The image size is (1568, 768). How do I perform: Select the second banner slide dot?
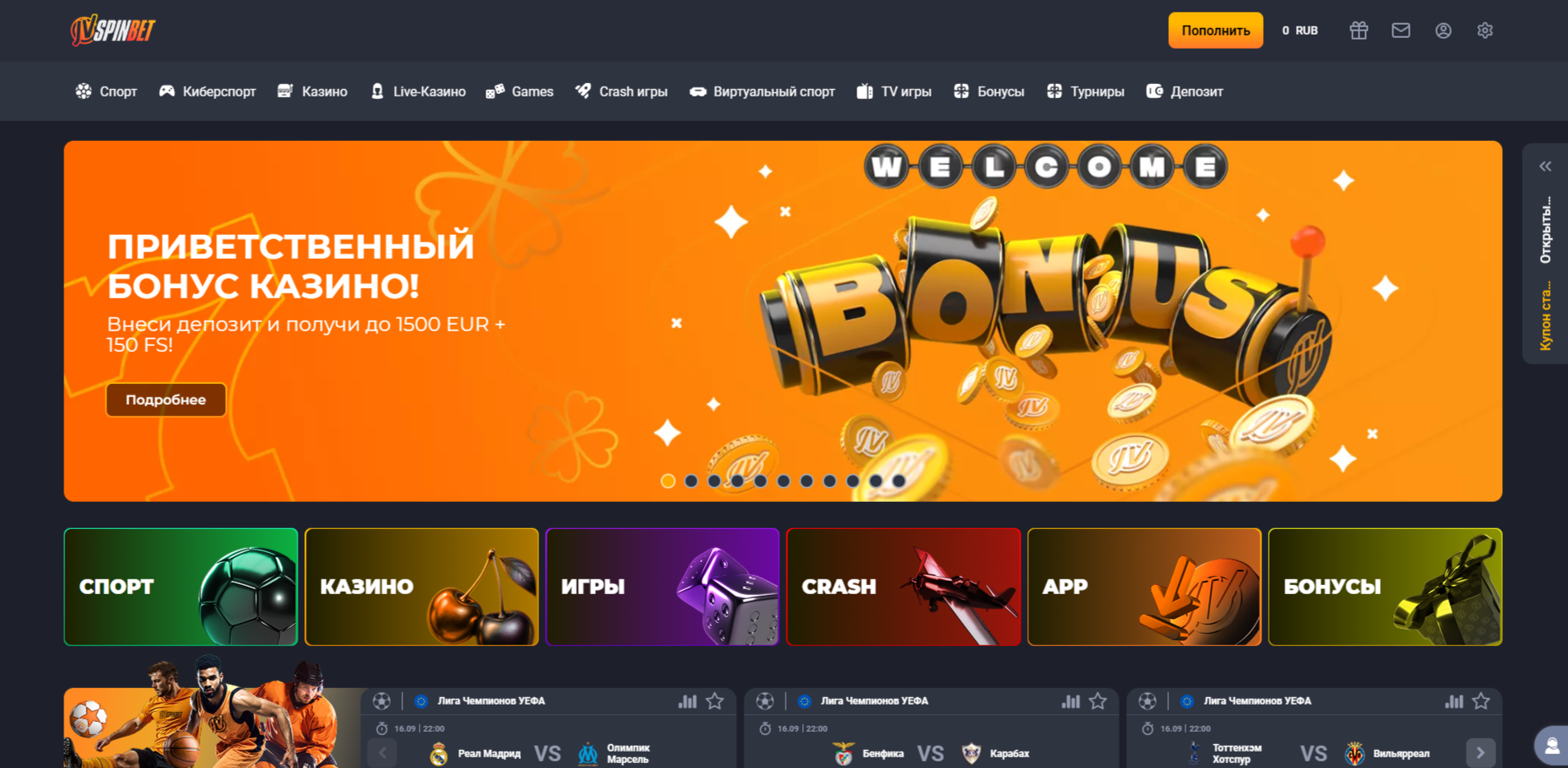tap(691, 481)
